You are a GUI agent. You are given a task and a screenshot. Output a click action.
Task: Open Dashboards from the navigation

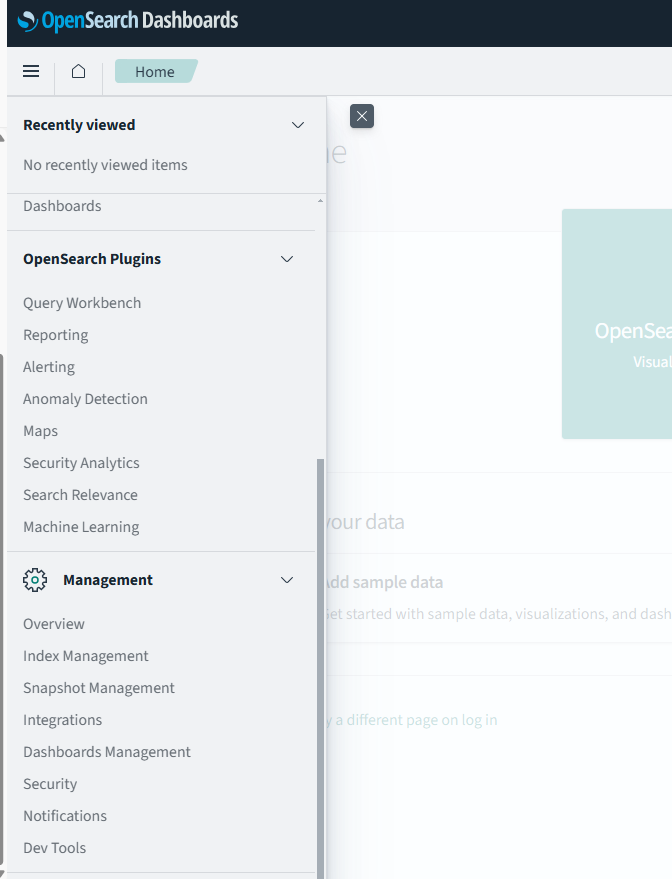pos(62,206)
